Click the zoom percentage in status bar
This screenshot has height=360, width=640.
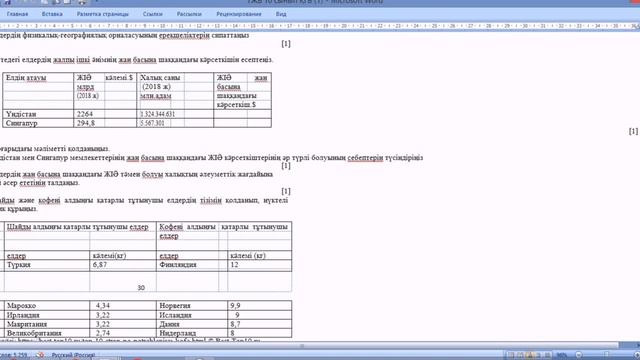(x=562, y=355)
